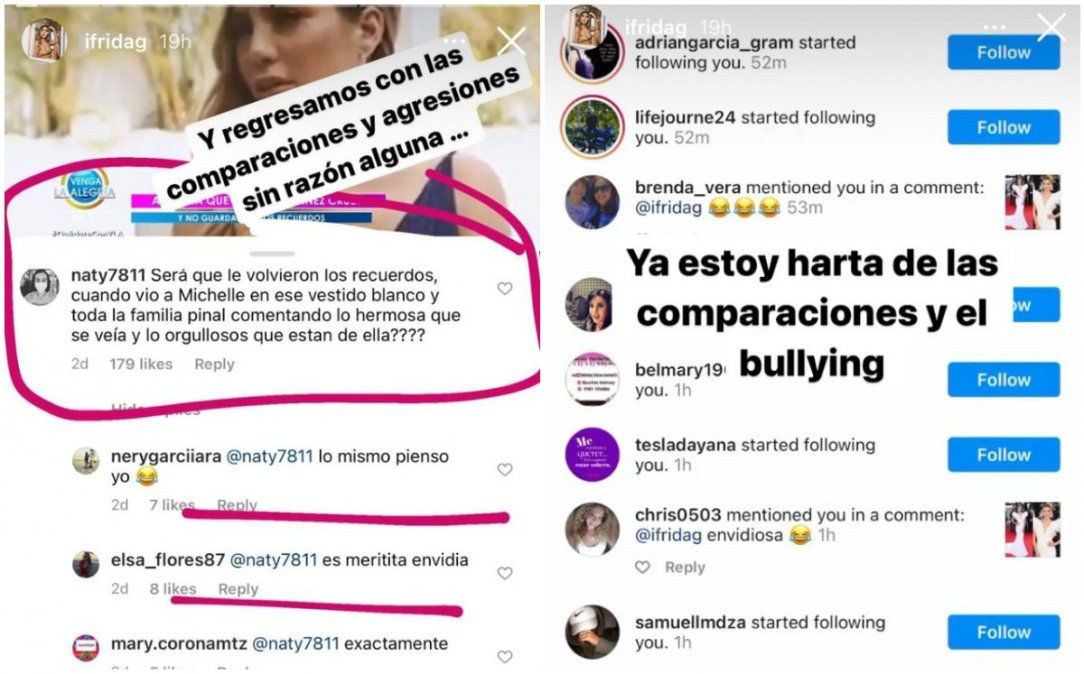Image resolution: width=1084 pixels, height=674 pixels.
Task: Open the post thumbnail beside brenda_vera's mention
Action: [1032, 202]
